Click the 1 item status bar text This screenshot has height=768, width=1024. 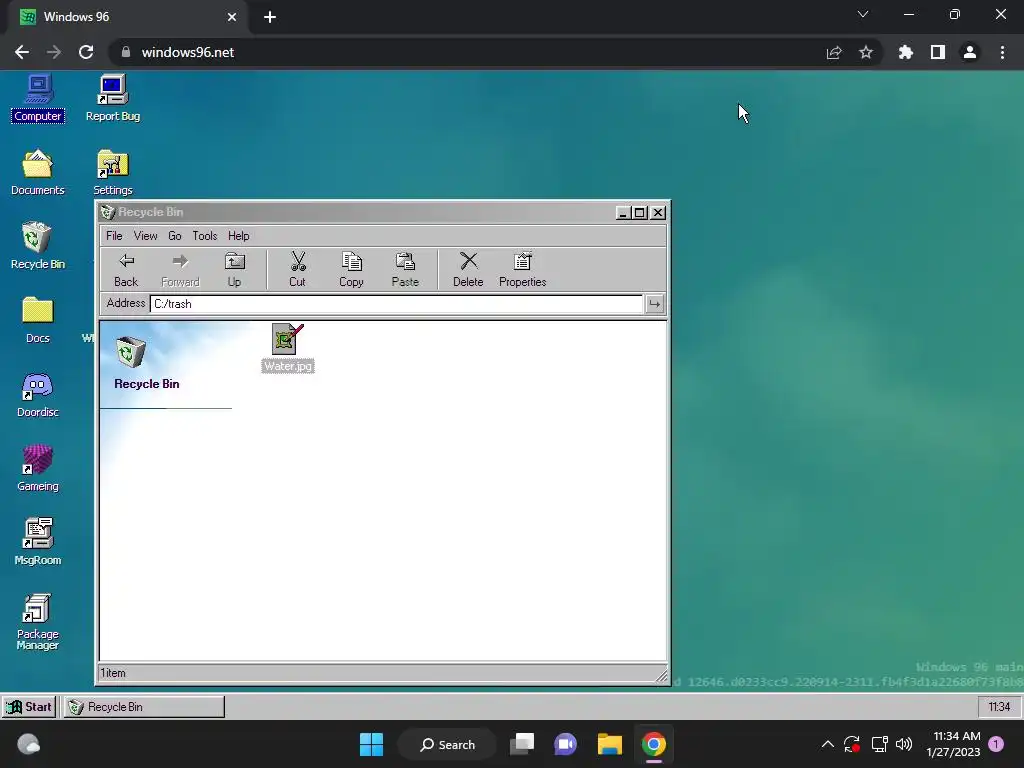[113, 673]
